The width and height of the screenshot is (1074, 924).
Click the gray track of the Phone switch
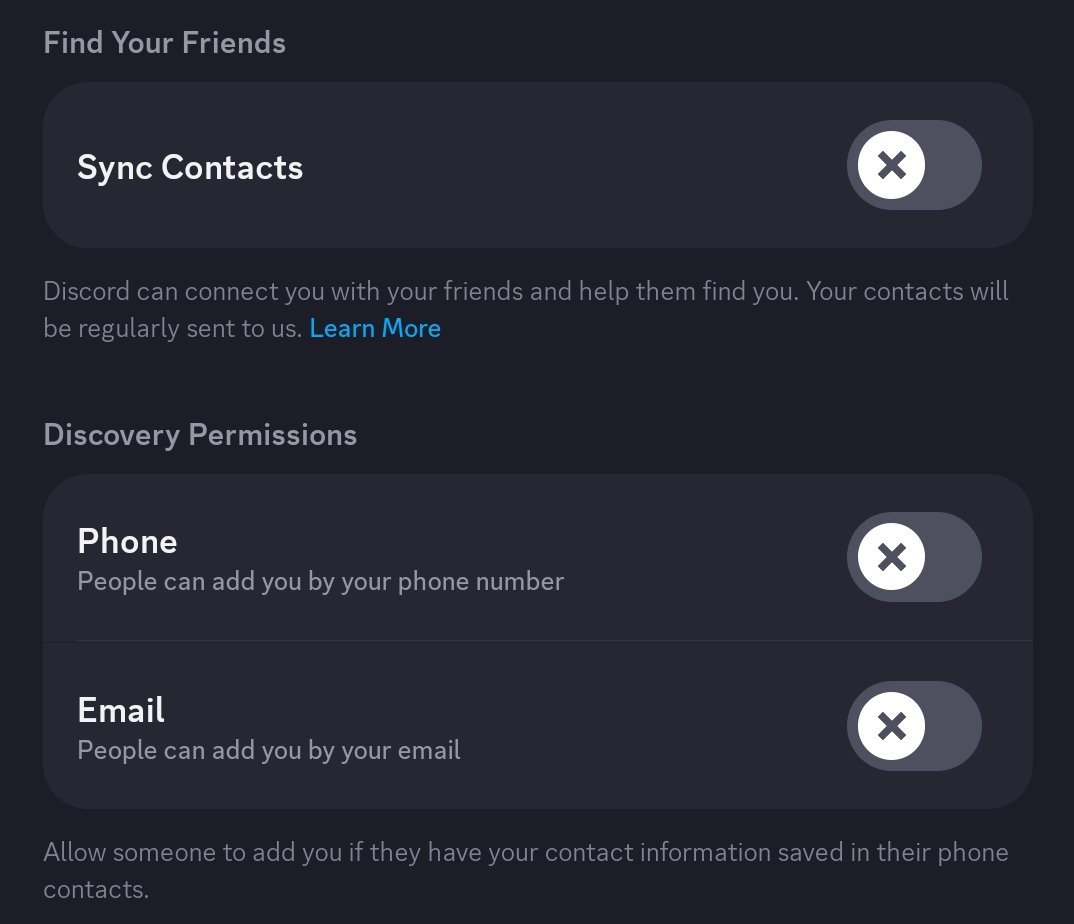pos(954,557)
